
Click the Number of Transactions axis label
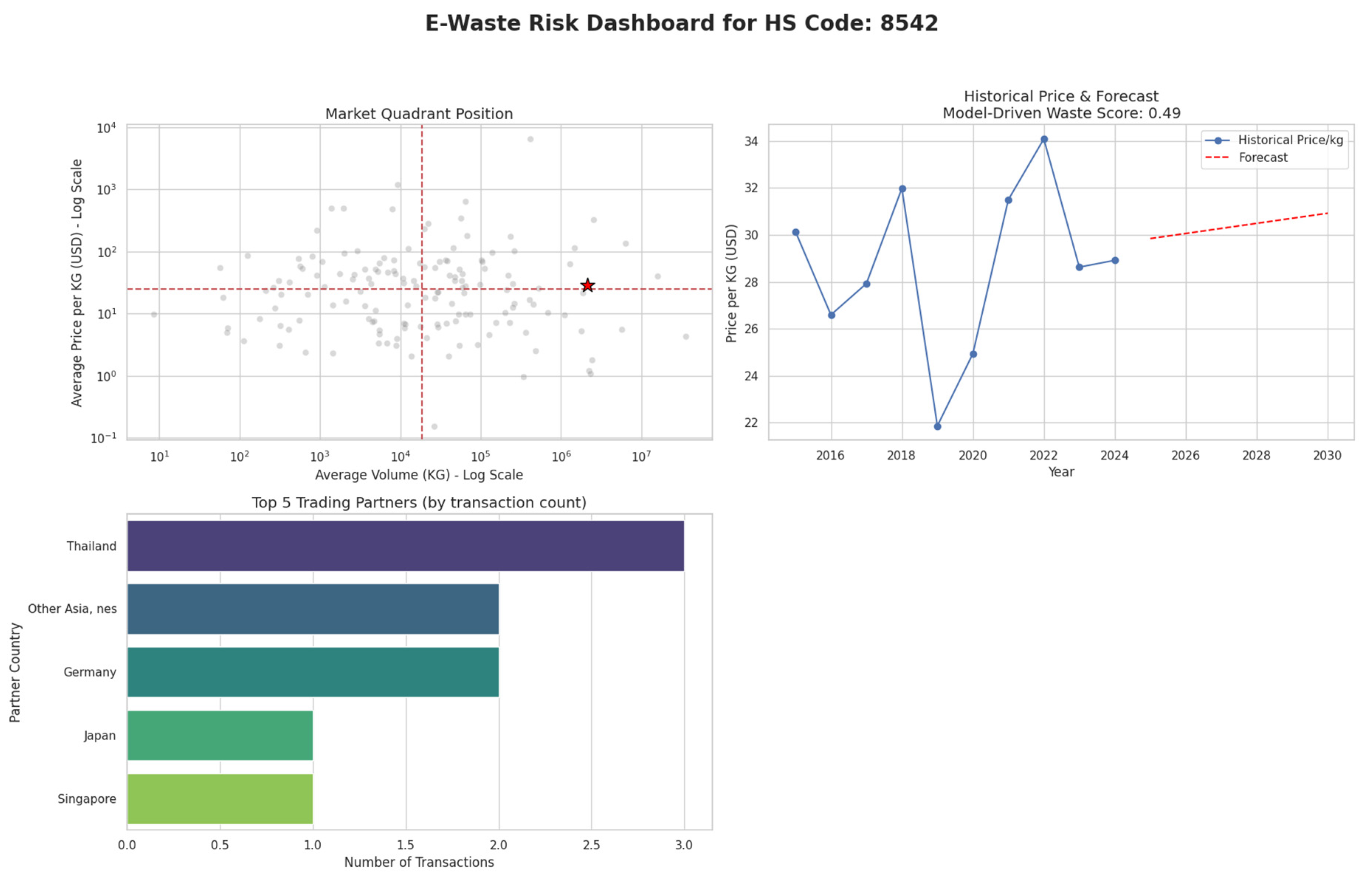(419, 862)
